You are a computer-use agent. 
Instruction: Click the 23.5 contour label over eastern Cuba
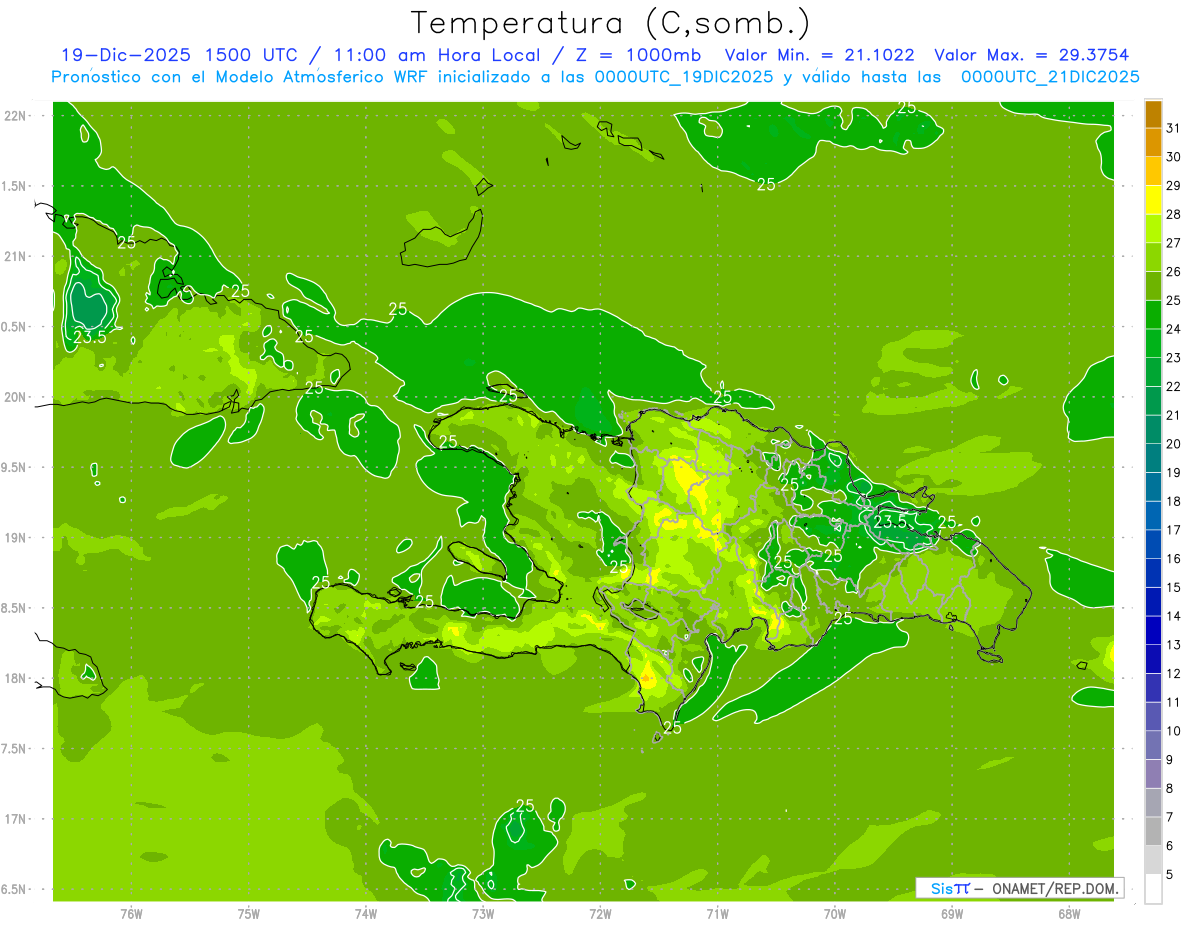coord(90,338)
